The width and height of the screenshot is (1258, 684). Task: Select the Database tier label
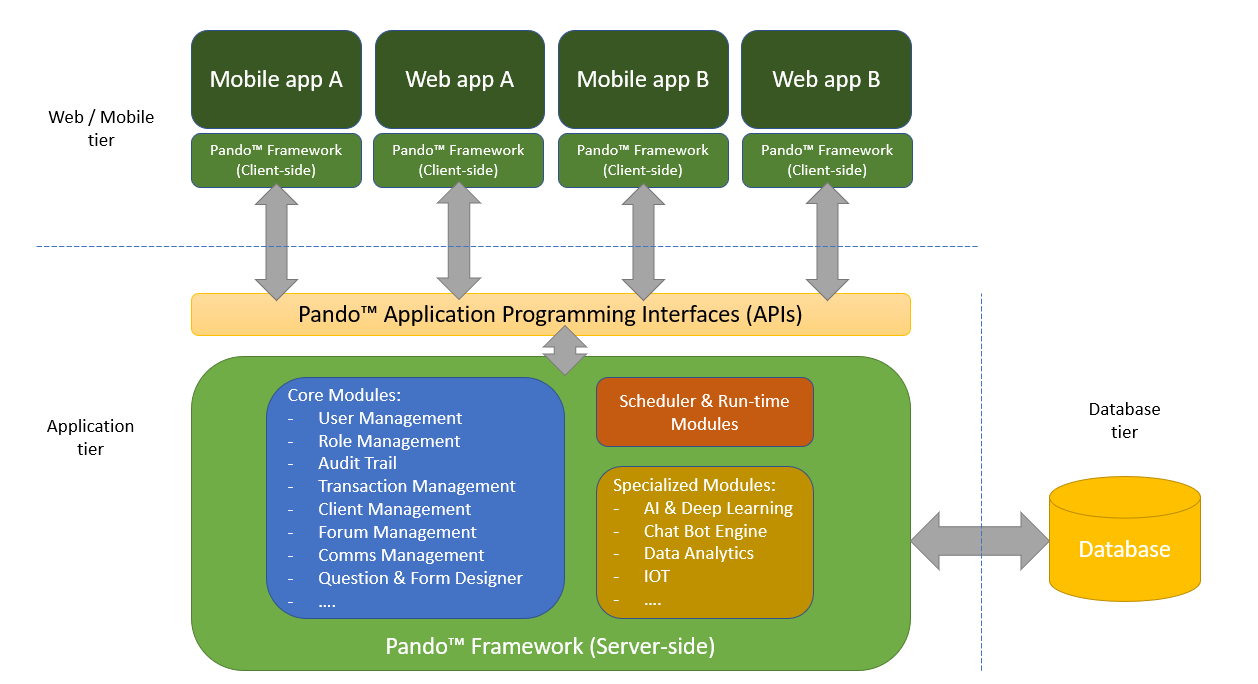pos(1124,421)
